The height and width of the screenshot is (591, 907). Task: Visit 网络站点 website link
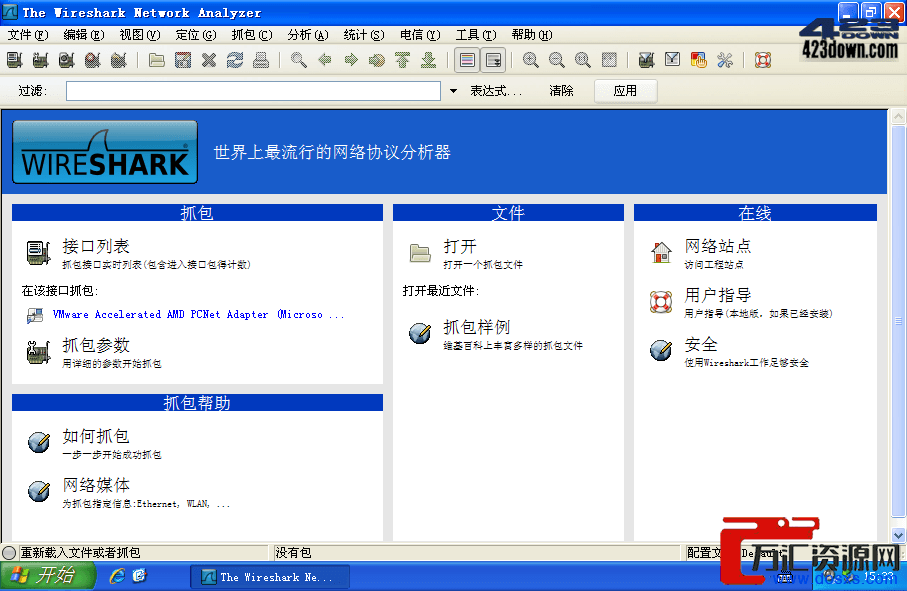[718, 246]
